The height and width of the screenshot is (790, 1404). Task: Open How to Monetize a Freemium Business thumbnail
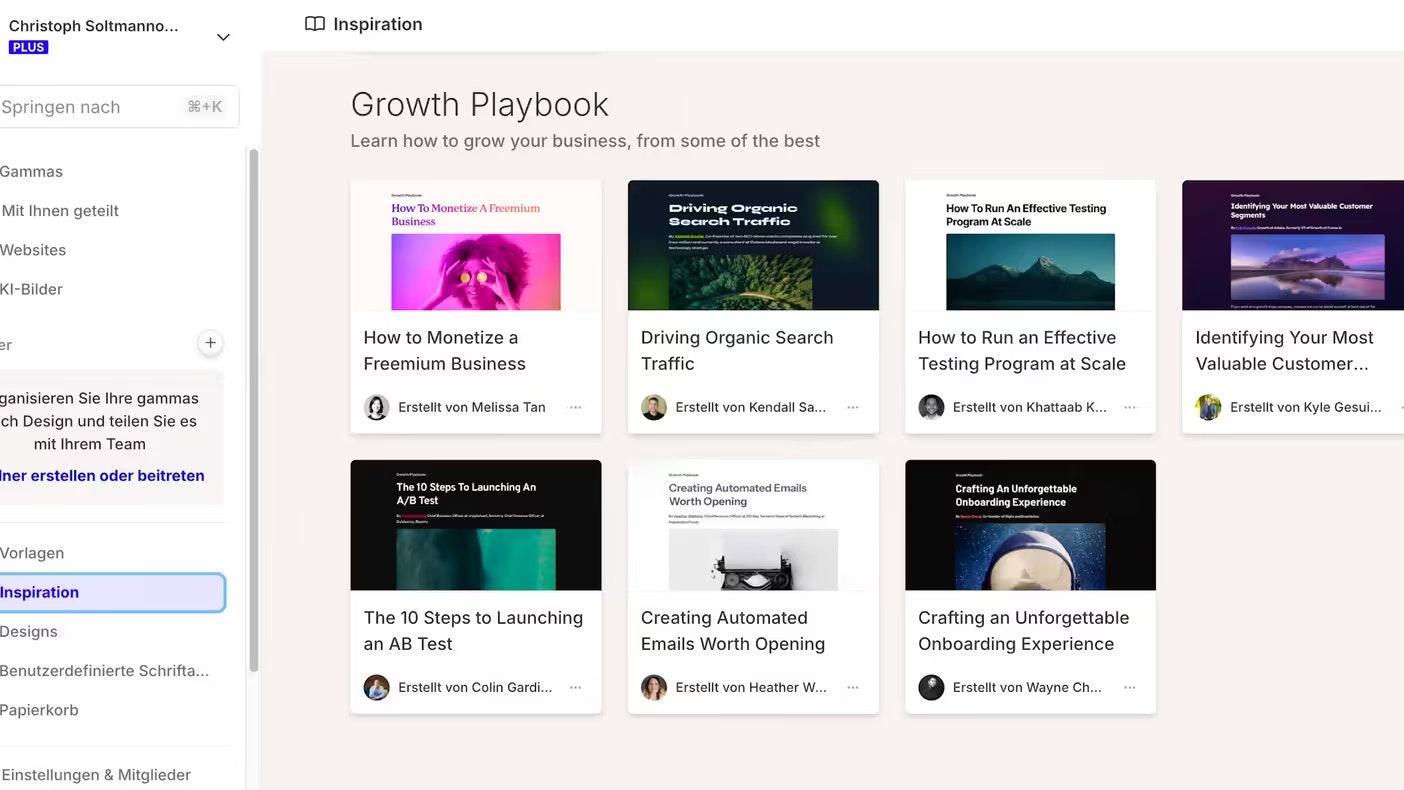point(476,246)
